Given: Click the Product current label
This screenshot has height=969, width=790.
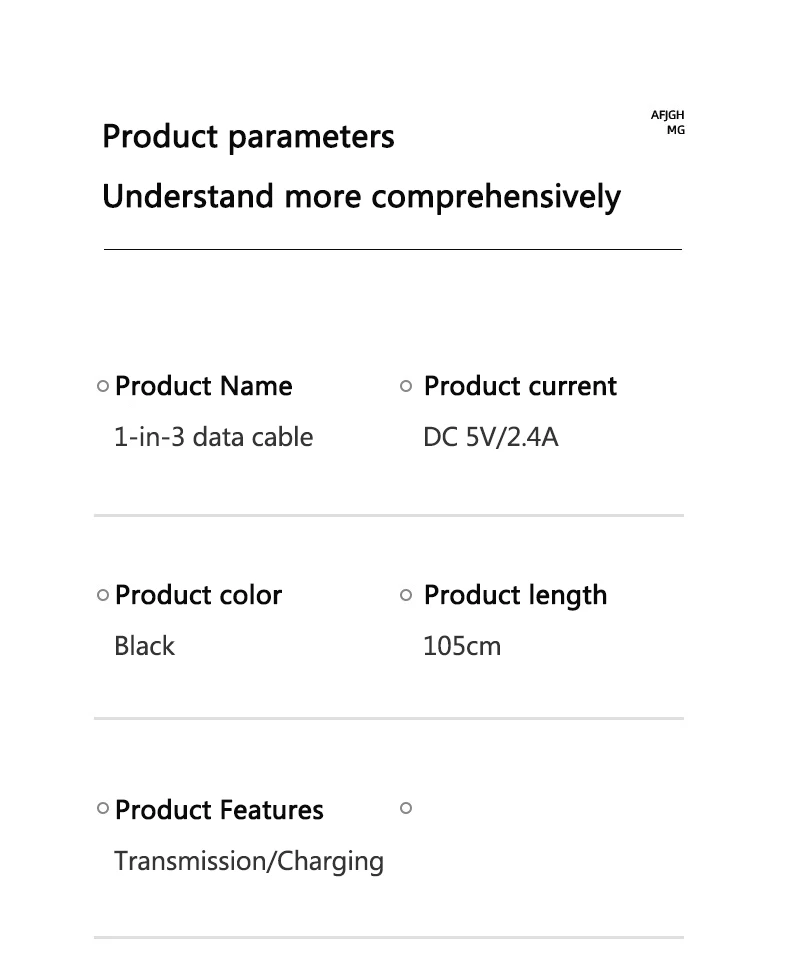Looking at the screenshot, I should (x=520, y=386).
